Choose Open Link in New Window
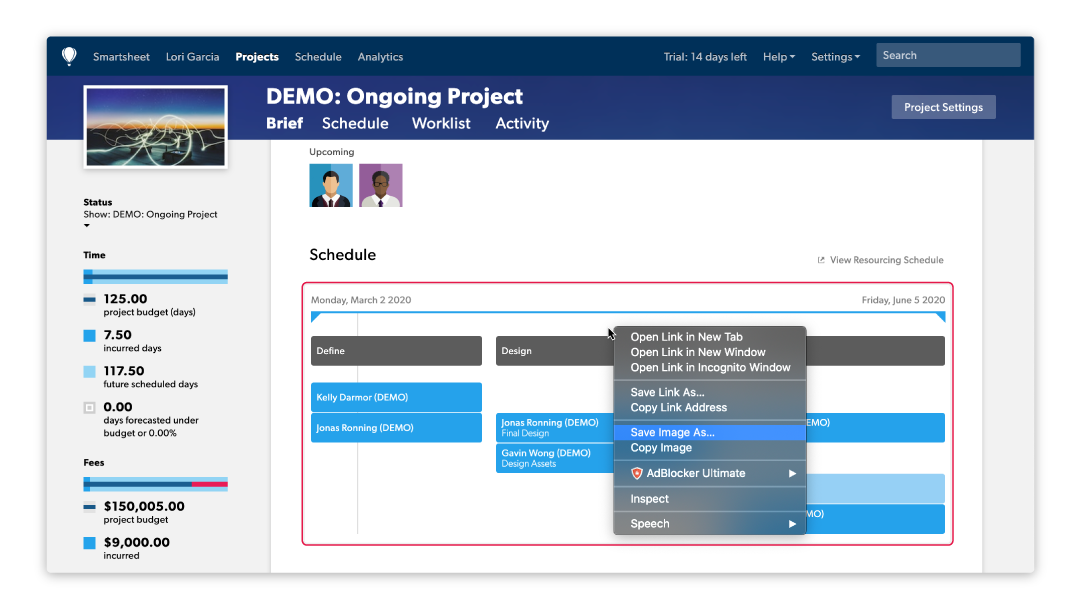1080x608 pixels. (698, 352)
